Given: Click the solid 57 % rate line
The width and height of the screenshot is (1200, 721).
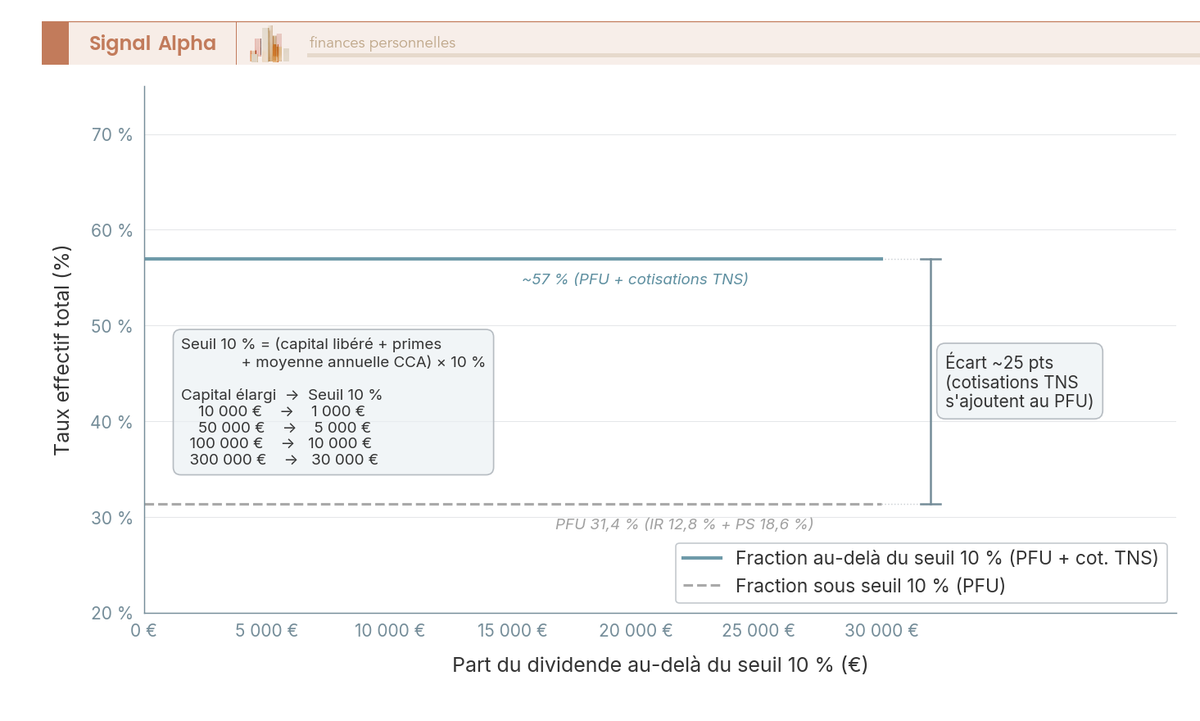Looking at the screenshot, I should coord(513,259).
